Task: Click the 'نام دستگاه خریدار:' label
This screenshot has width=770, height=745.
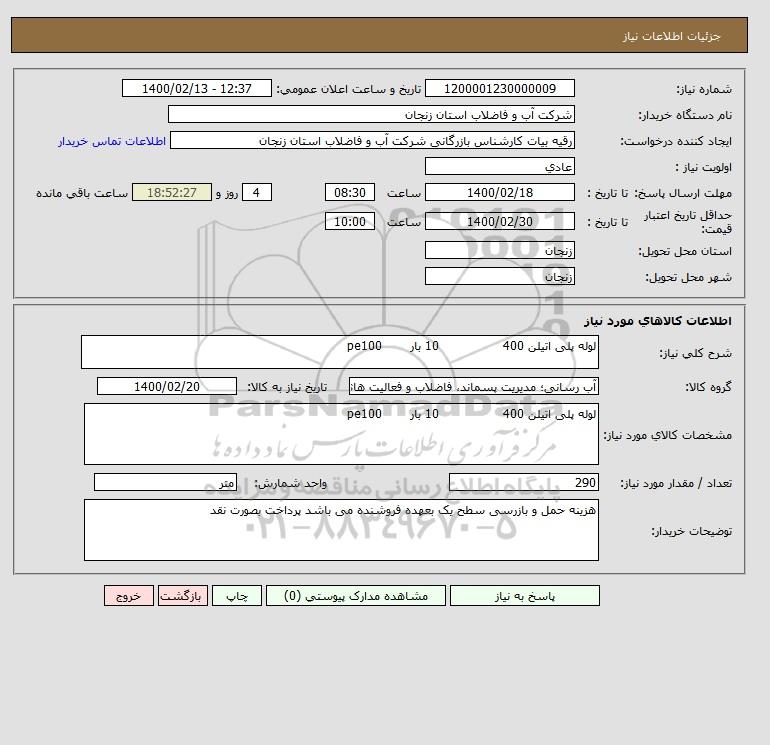Action: 685,115
